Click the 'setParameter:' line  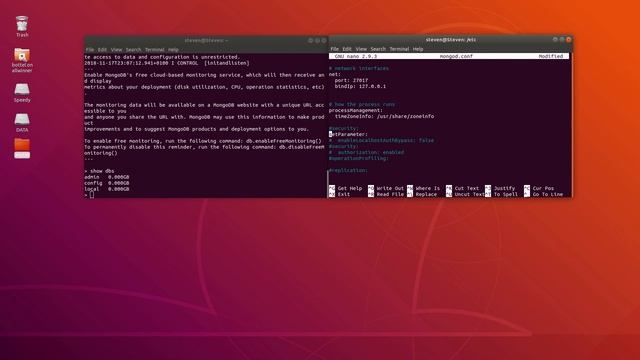[x=348, y=134]
